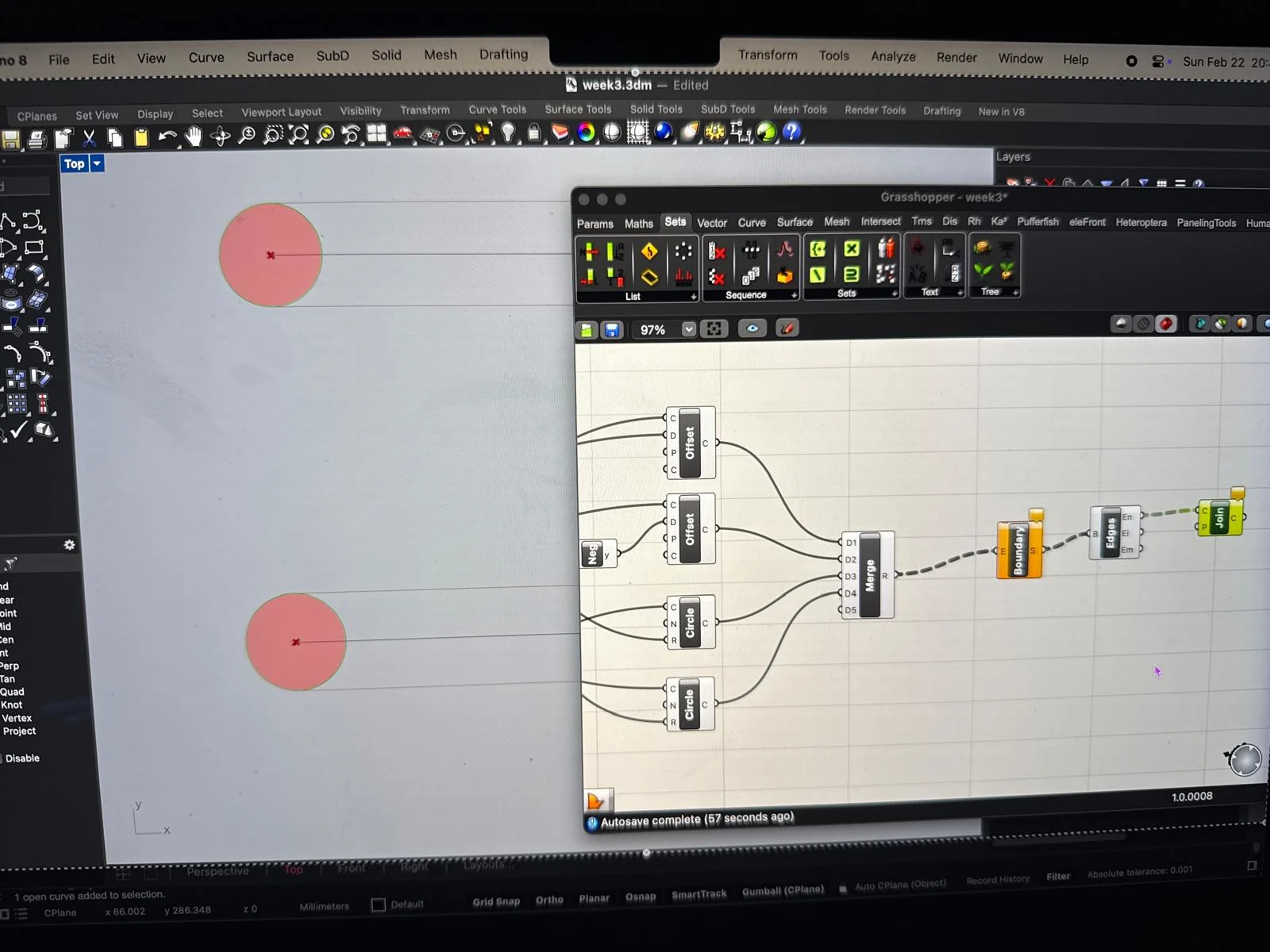The height and width of the screenshot is (952, 1270).
Task: Click the blue question mark Help icon
Action: point(791,132)
